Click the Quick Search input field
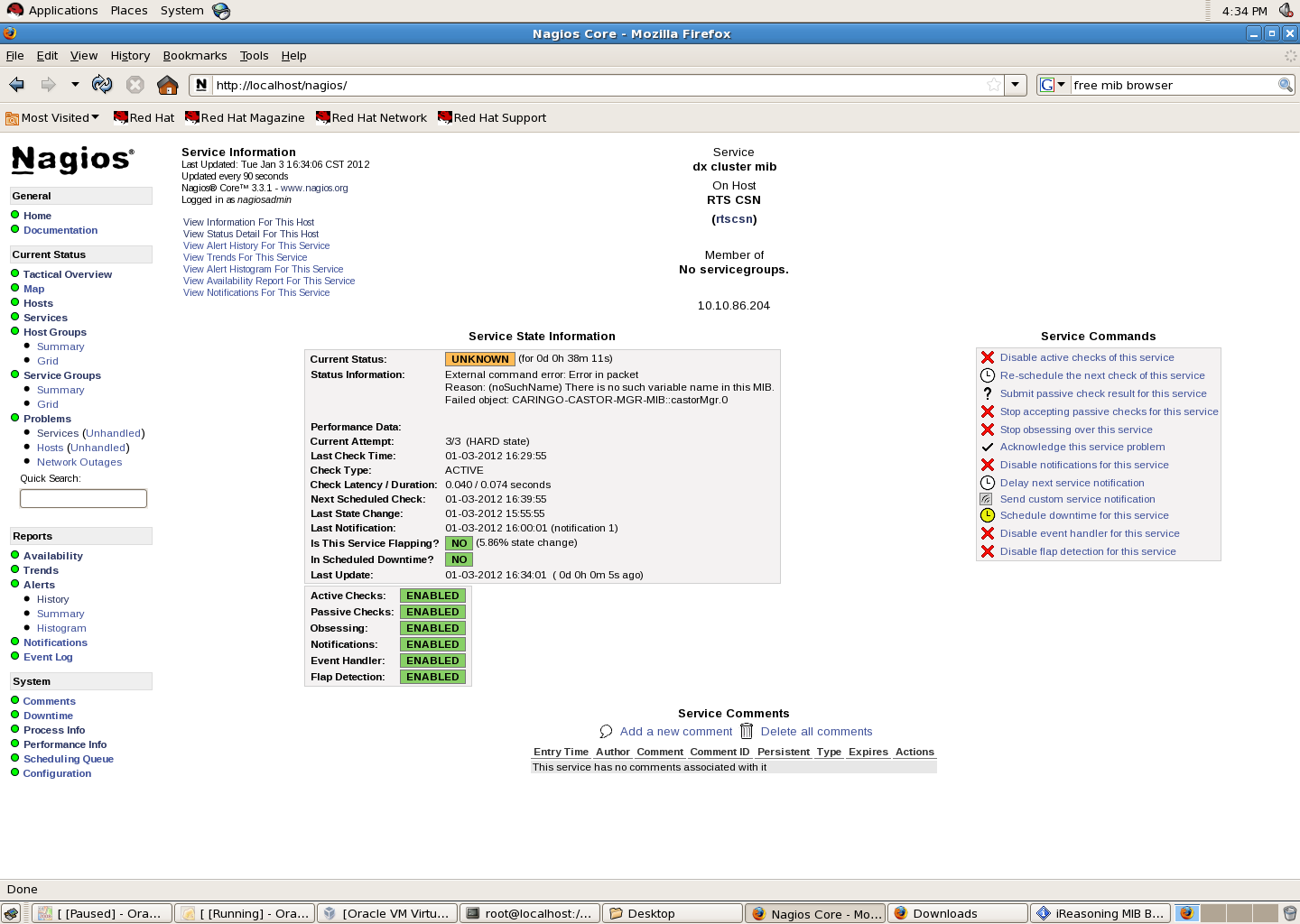 tap(83, 498)
